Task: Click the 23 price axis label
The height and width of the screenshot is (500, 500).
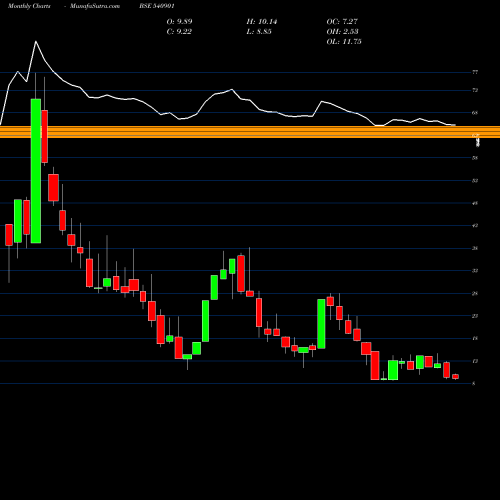Action: pos(475,316)
